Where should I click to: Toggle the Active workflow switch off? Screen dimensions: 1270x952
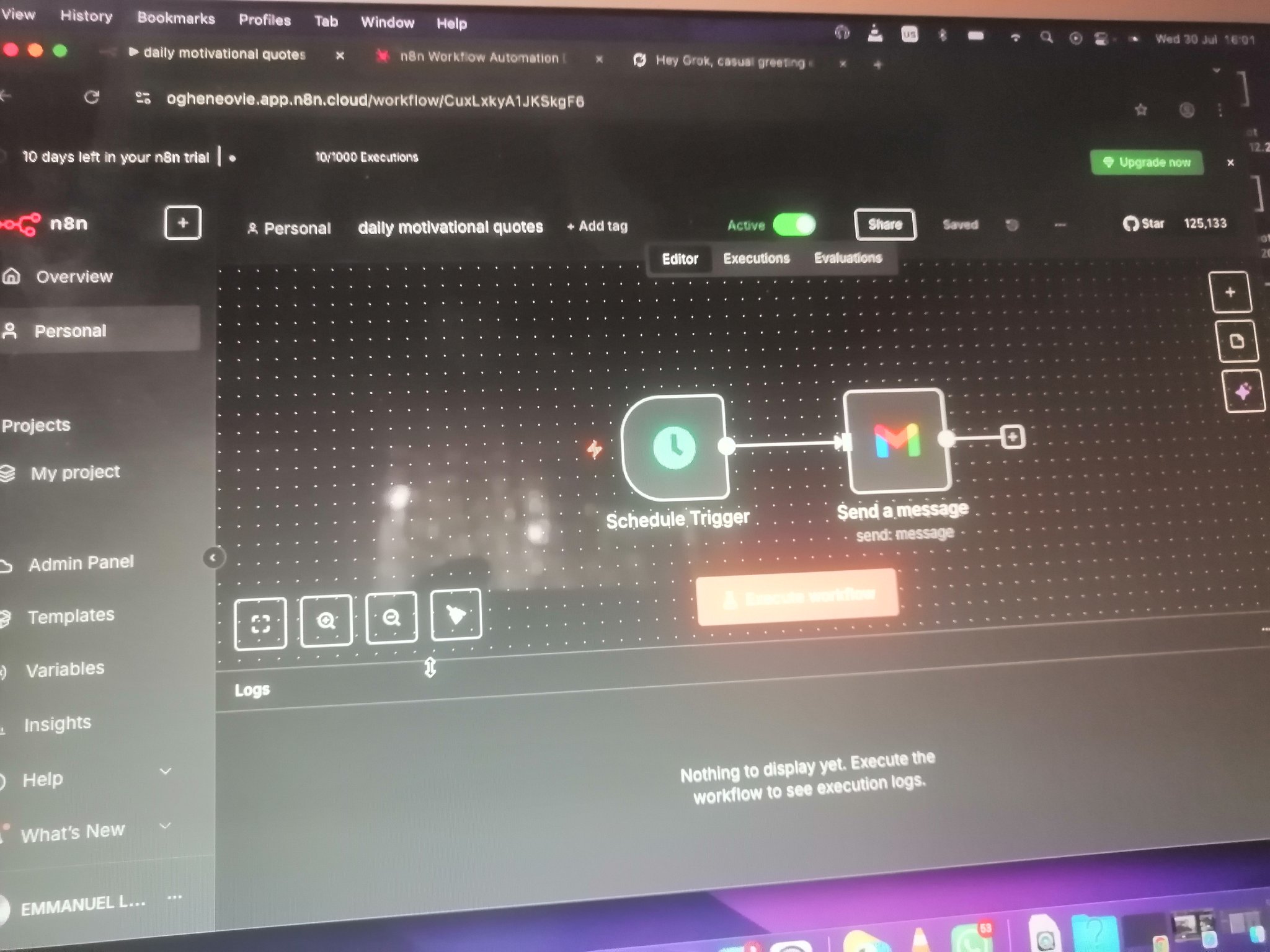tap(794, 224)
